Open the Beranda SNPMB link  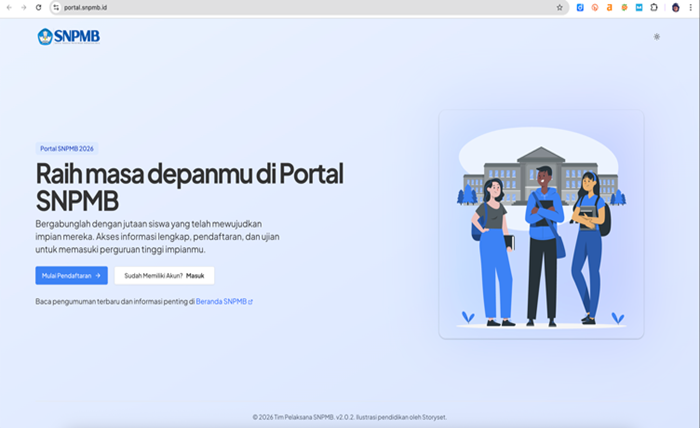pyautogui.click(x=224, y=301)
